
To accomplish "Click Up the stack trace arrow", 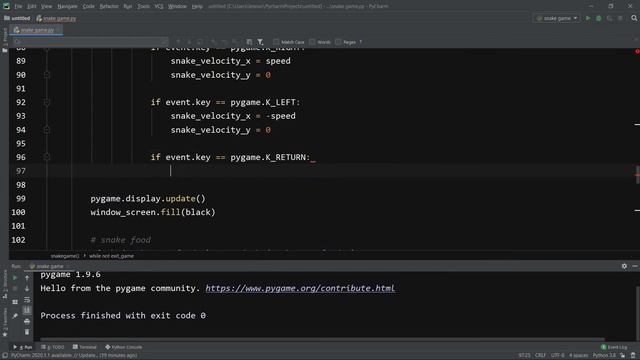I will 27,278.
